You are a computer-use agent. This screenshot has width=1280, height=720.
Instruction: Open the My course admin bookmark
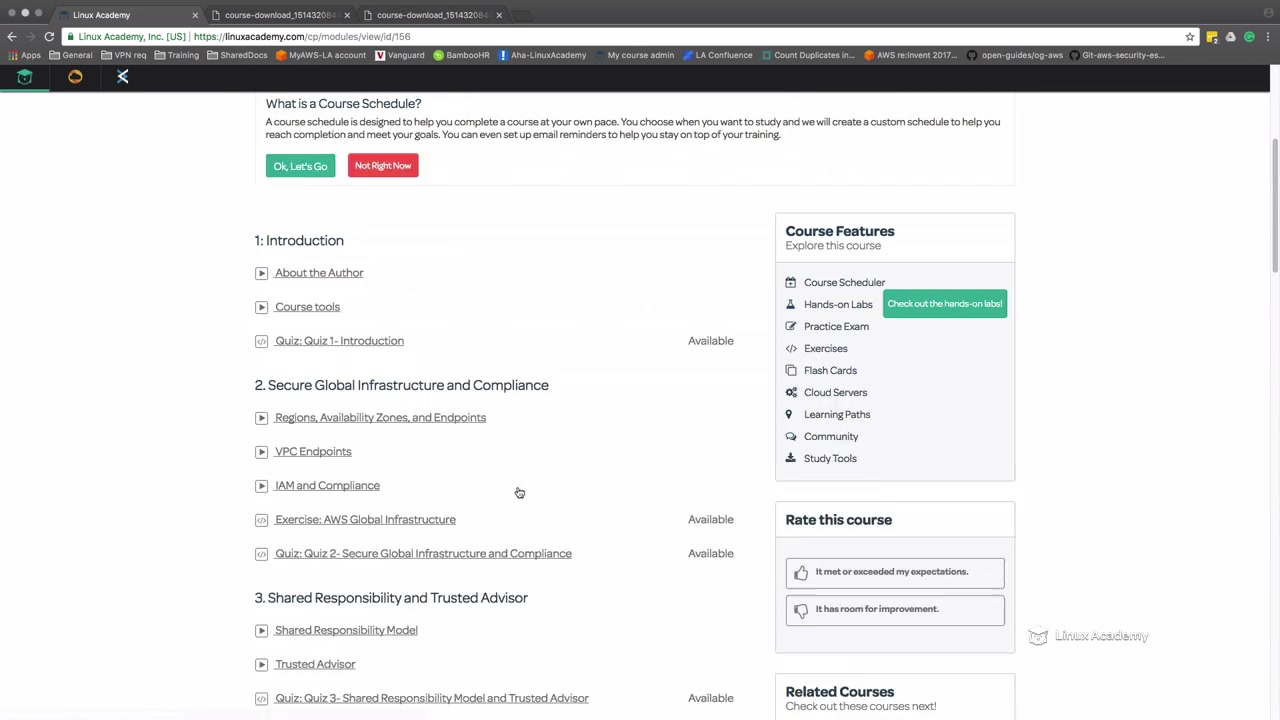pyautogui.click(x=634, y=55)
